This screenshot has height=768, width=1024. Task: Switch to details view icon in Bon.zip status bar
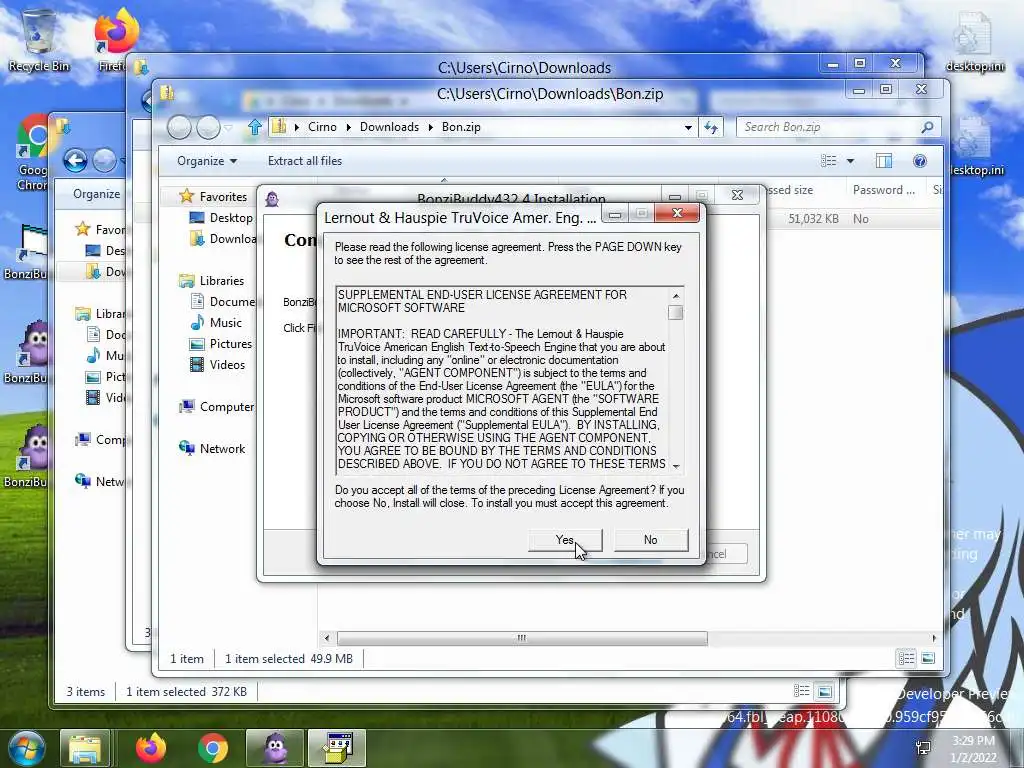coord(906,658)
